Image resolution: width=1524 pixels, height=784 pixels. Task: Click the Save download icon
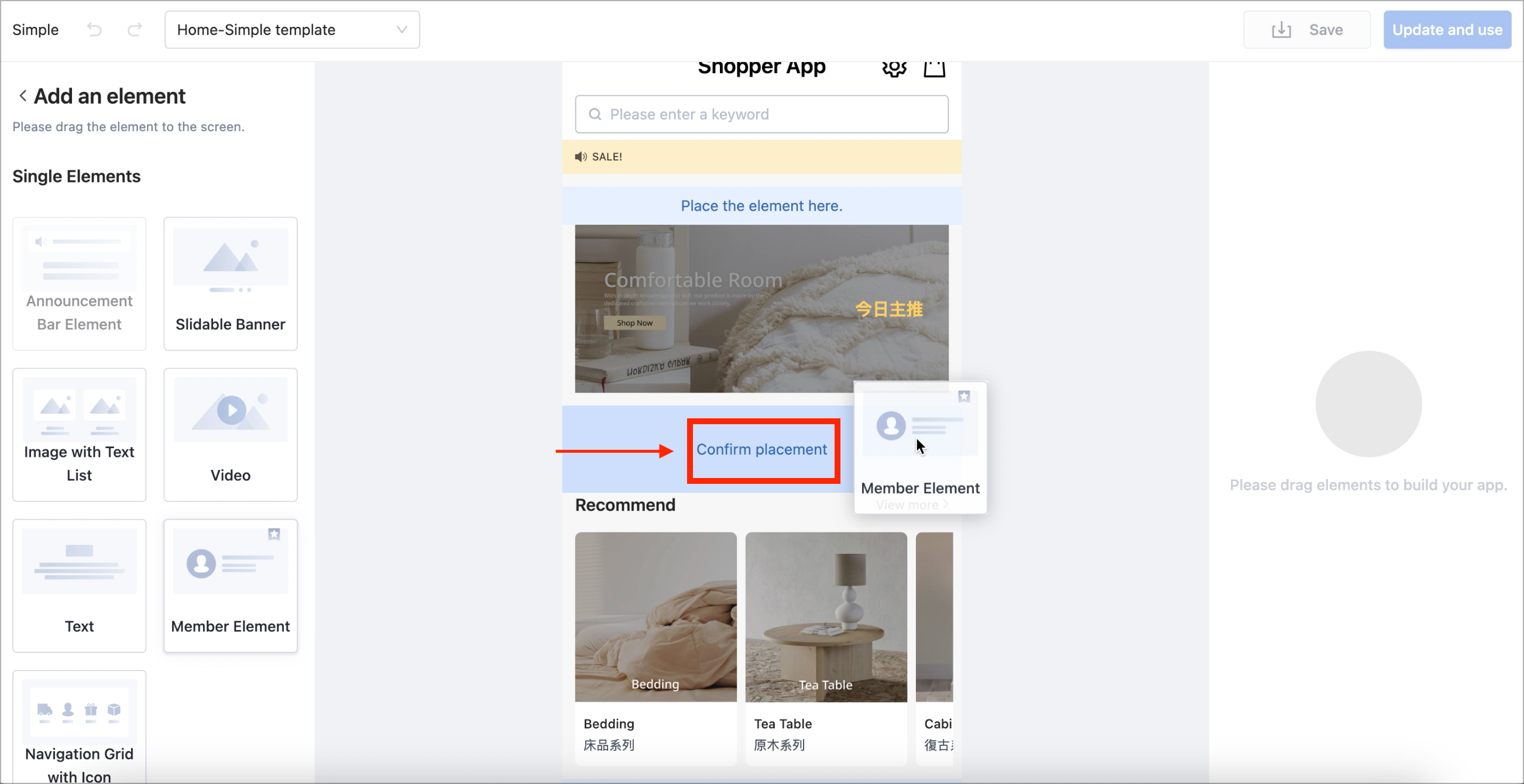1282,30
